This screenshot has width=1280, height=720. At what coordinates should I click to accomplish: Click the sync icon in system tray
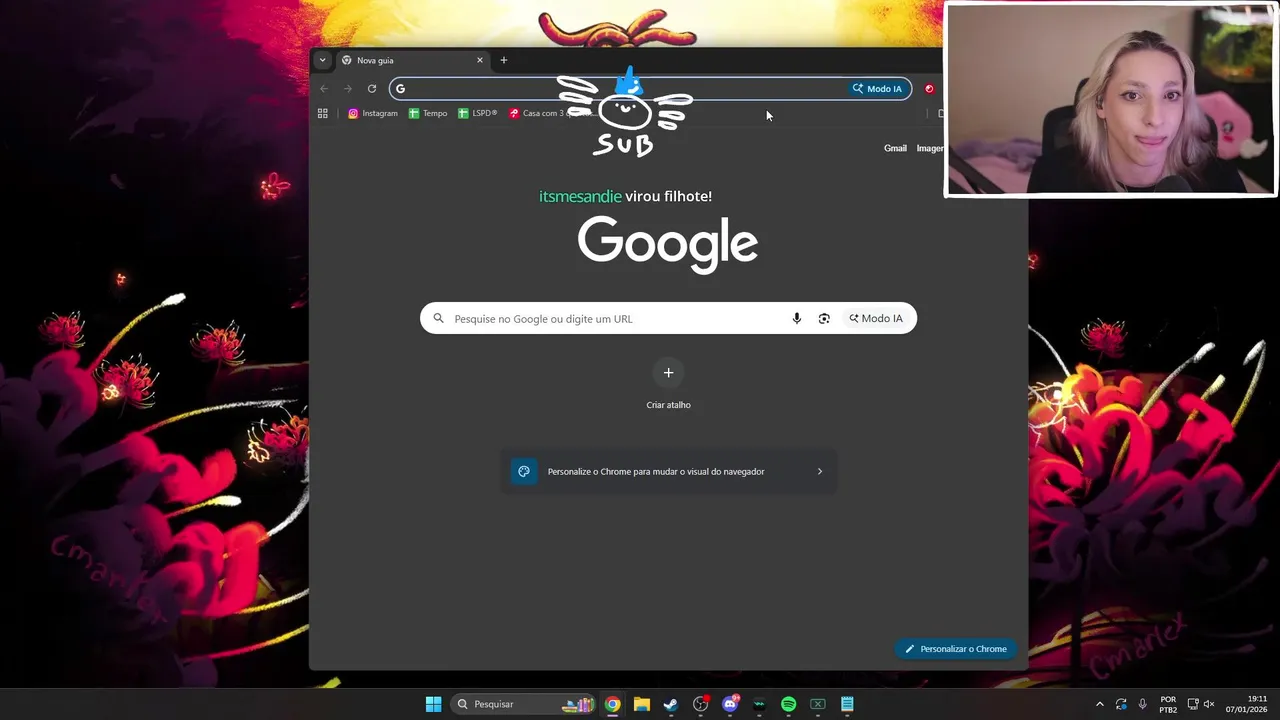click(1121, 704)
